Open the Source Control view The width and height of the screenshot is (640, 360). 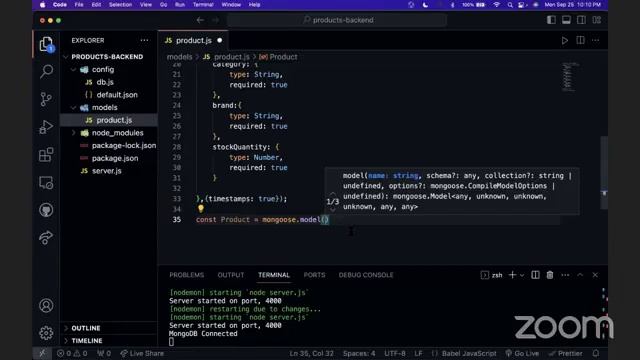[46, 99]
